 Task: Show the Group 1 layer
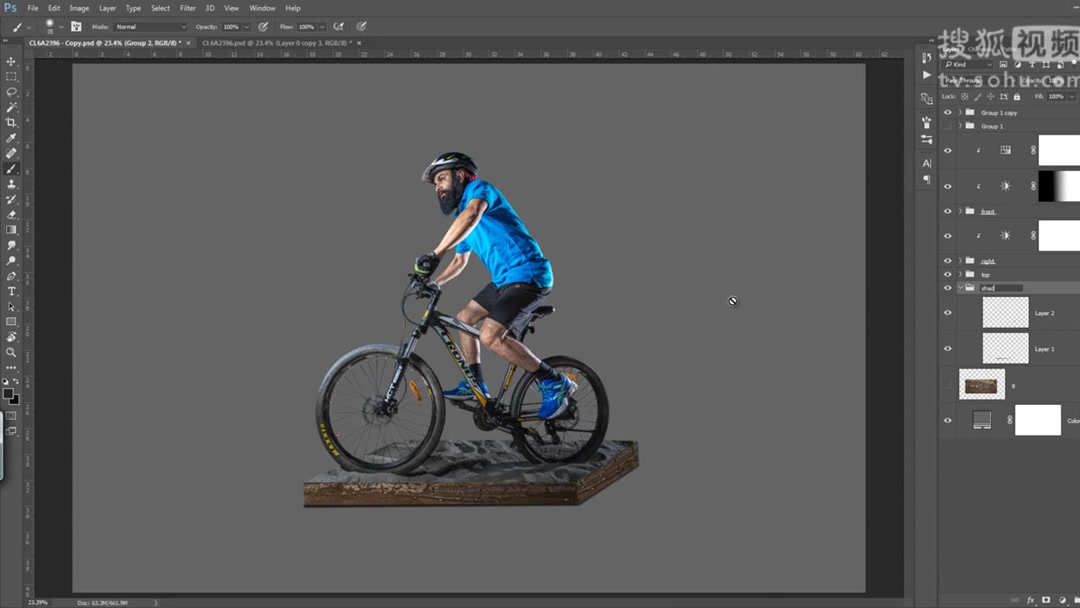click(x=946, y=125)
